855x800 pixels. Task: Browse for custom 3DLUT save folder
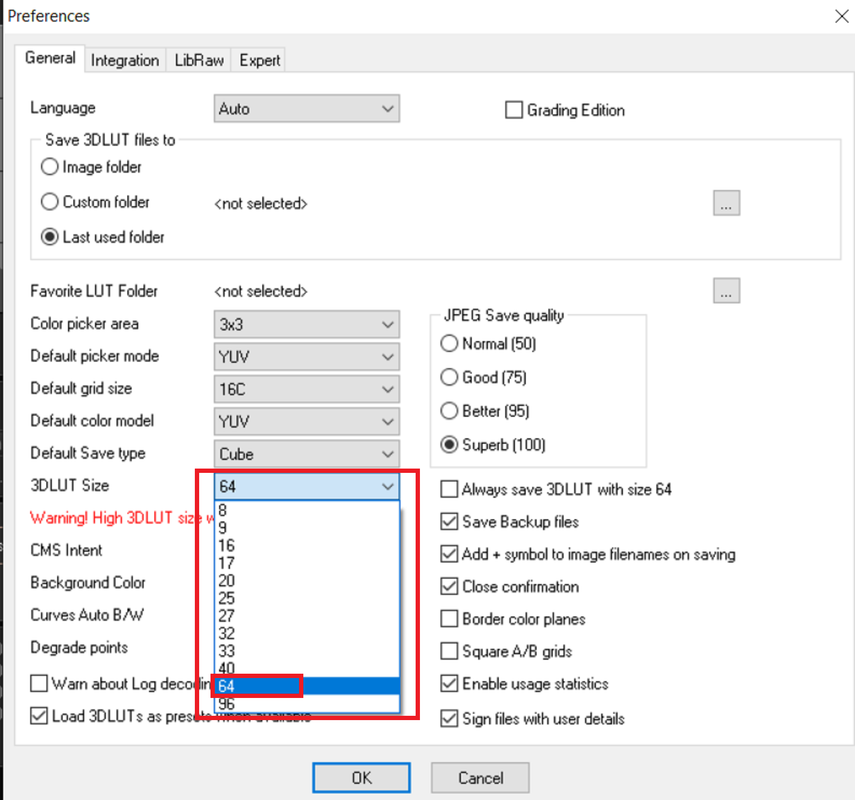(726, 203)
